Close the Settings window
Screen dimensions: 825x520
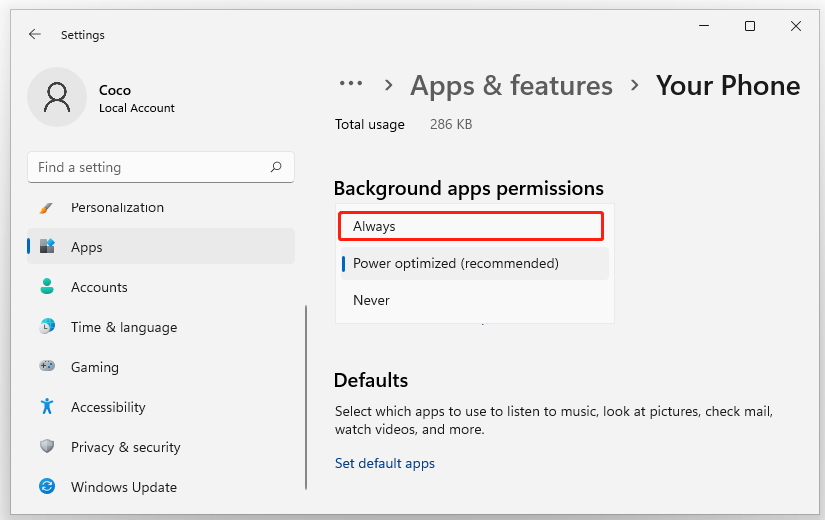point(796,26)
